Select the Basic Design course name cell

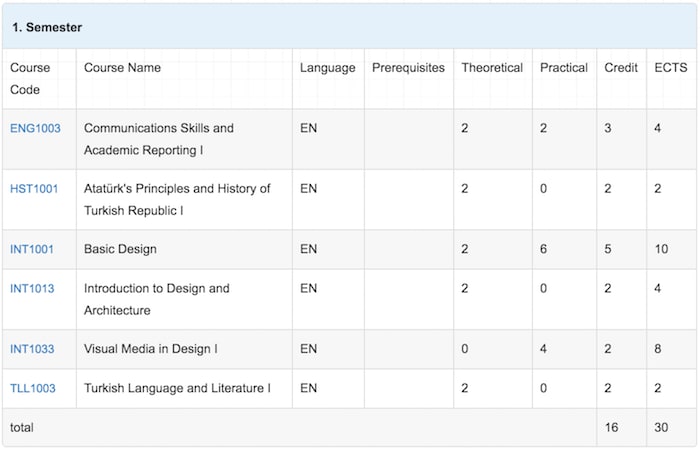(x=184, y=249)
